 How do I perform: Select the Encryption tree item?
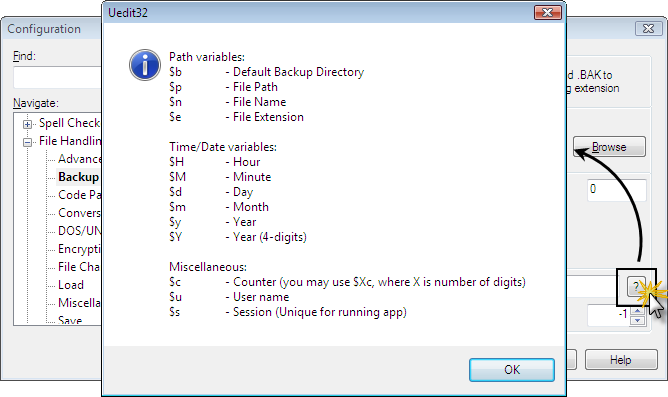click(x=79, y=248)
